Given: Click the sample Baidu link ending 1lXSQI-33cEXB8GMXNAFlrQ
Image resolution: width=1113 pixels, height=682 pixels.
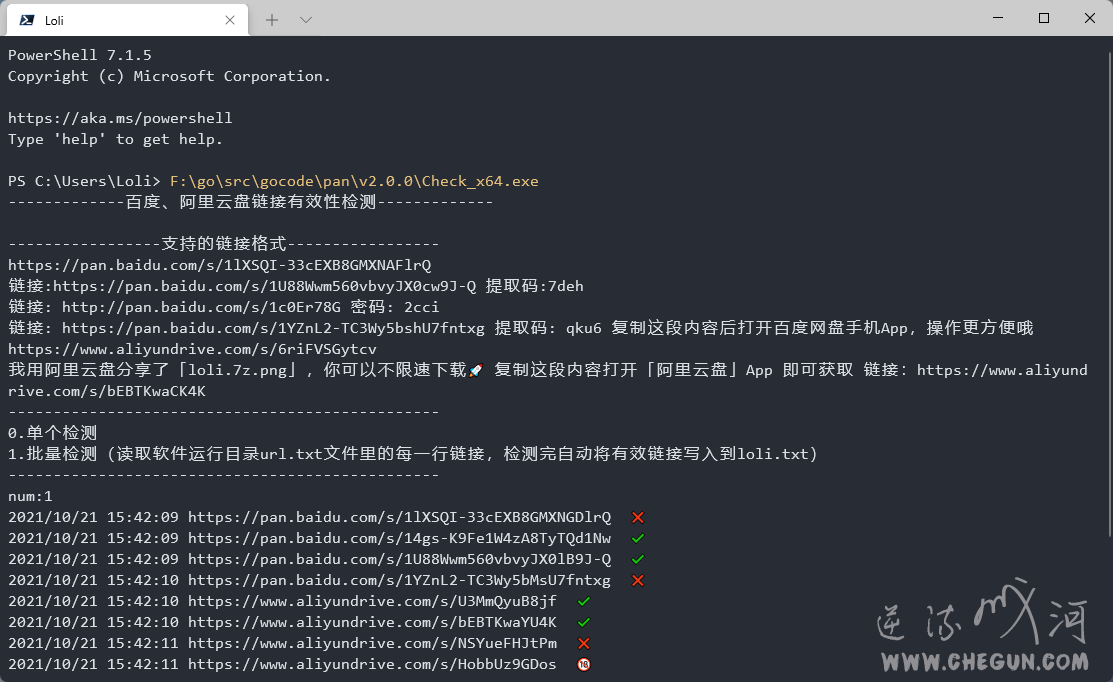Looking at the screenshot, I should pos(219,265).
